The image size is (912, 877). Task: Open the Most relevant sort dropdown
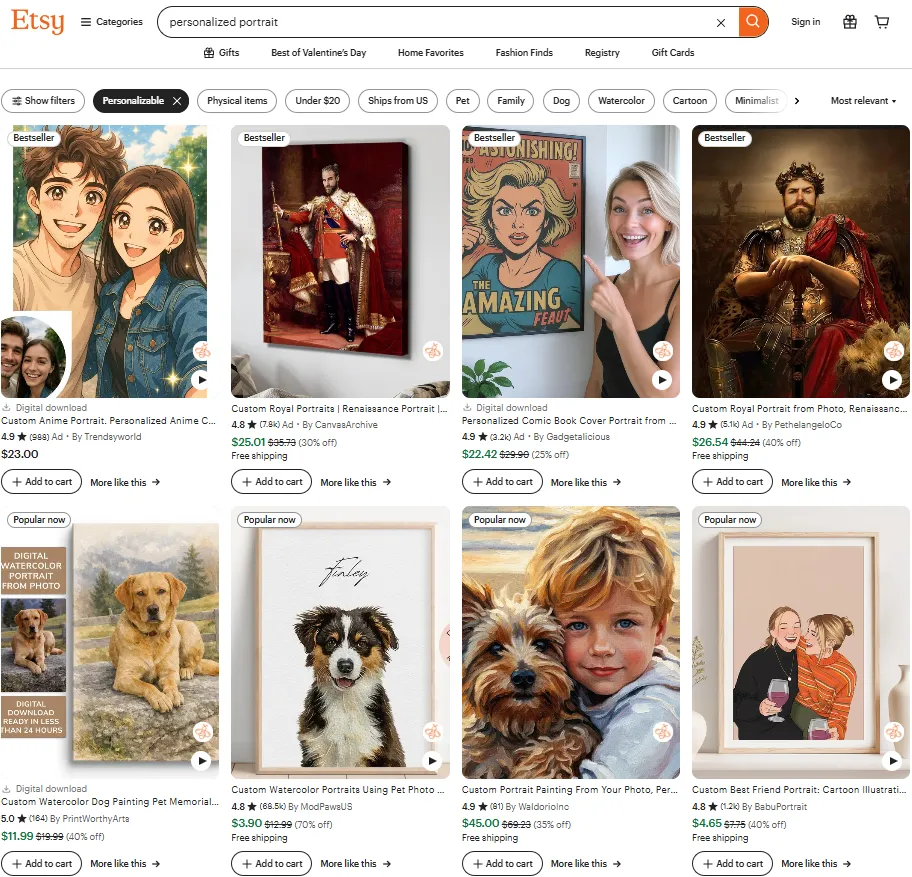click(863, 101)
